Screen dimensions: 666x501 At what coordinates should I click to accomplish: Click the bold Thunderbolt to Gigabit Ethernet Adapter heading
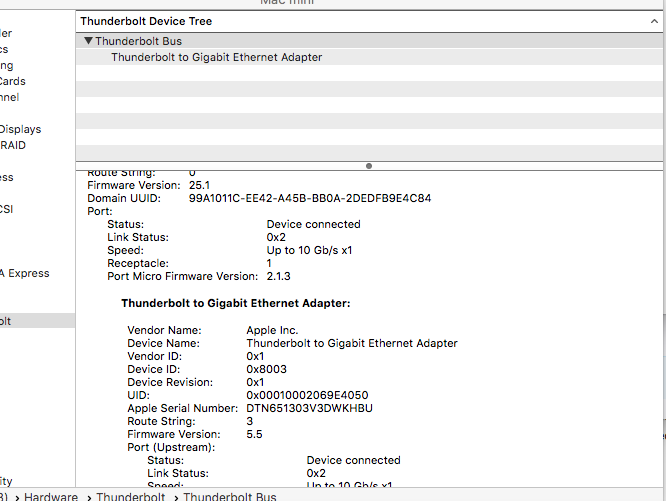click(236, 303)
